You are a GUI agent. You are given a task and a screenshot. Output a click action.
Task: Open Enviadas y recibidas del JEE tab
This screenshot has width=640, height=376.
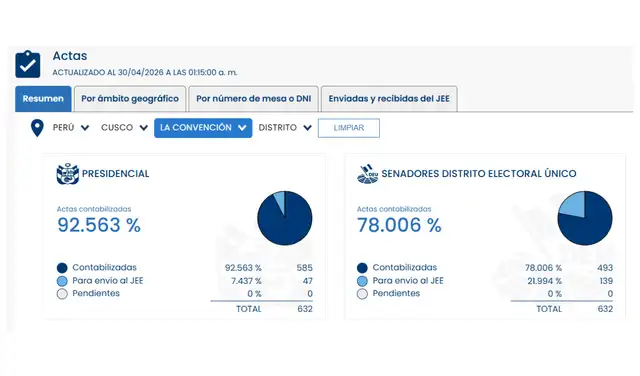click(389, 99)
